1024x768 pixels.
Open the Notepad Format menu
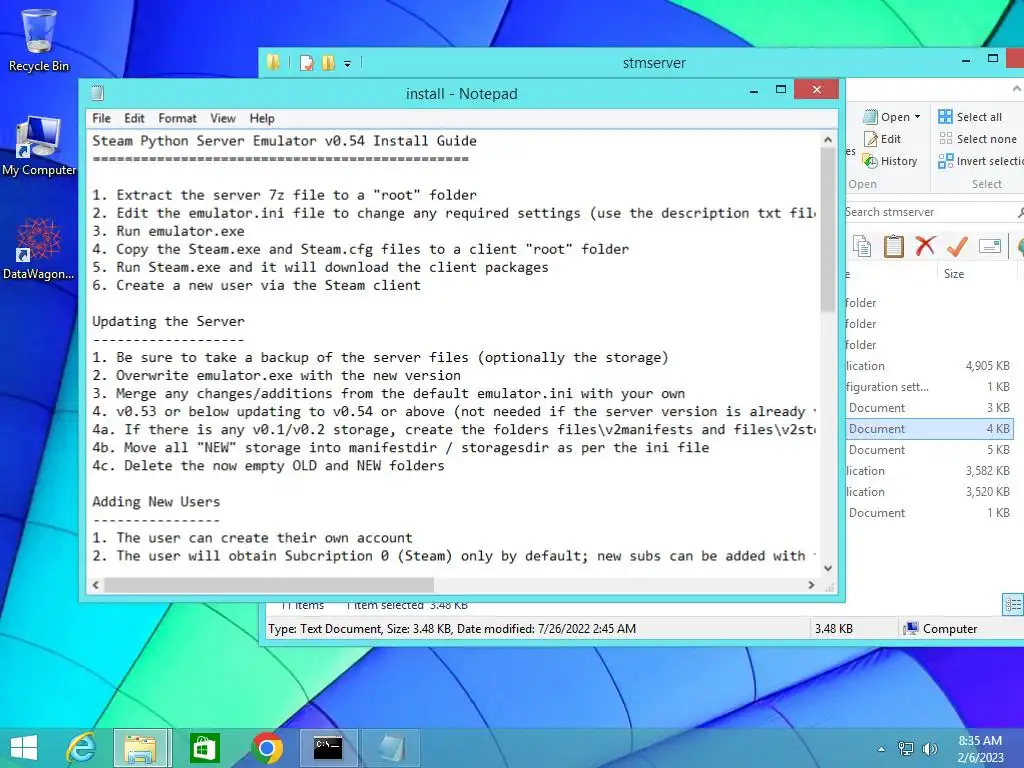pos(177,118)
